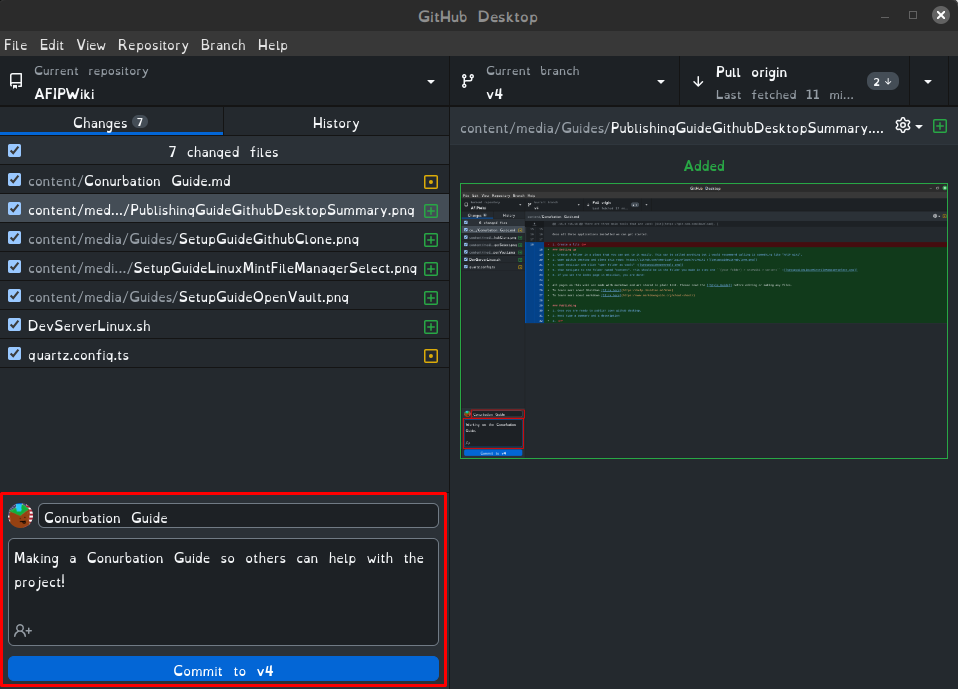
Task: Click the added status icon for SetupGuideOpenVault.png
Action: pos(431,298)
